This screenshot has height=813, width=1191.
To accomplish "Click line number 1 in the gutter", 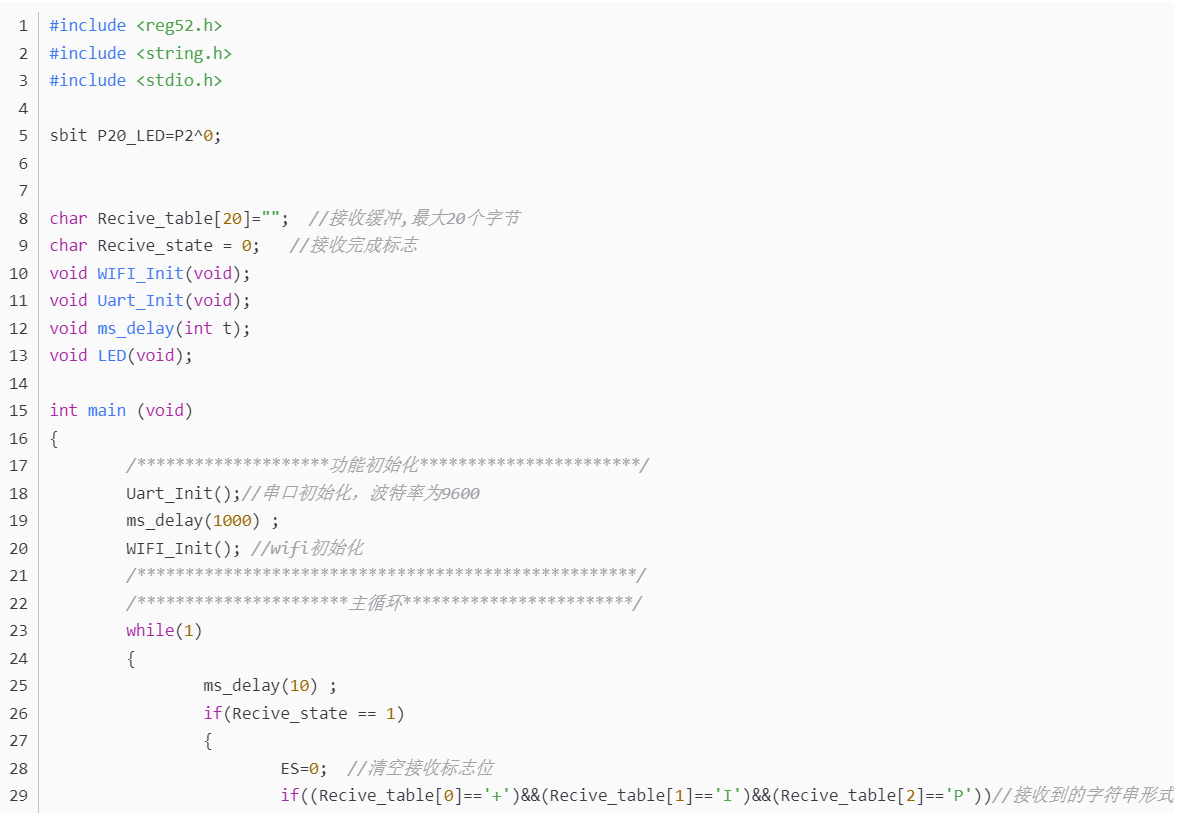I will click(x=23, y=25).
